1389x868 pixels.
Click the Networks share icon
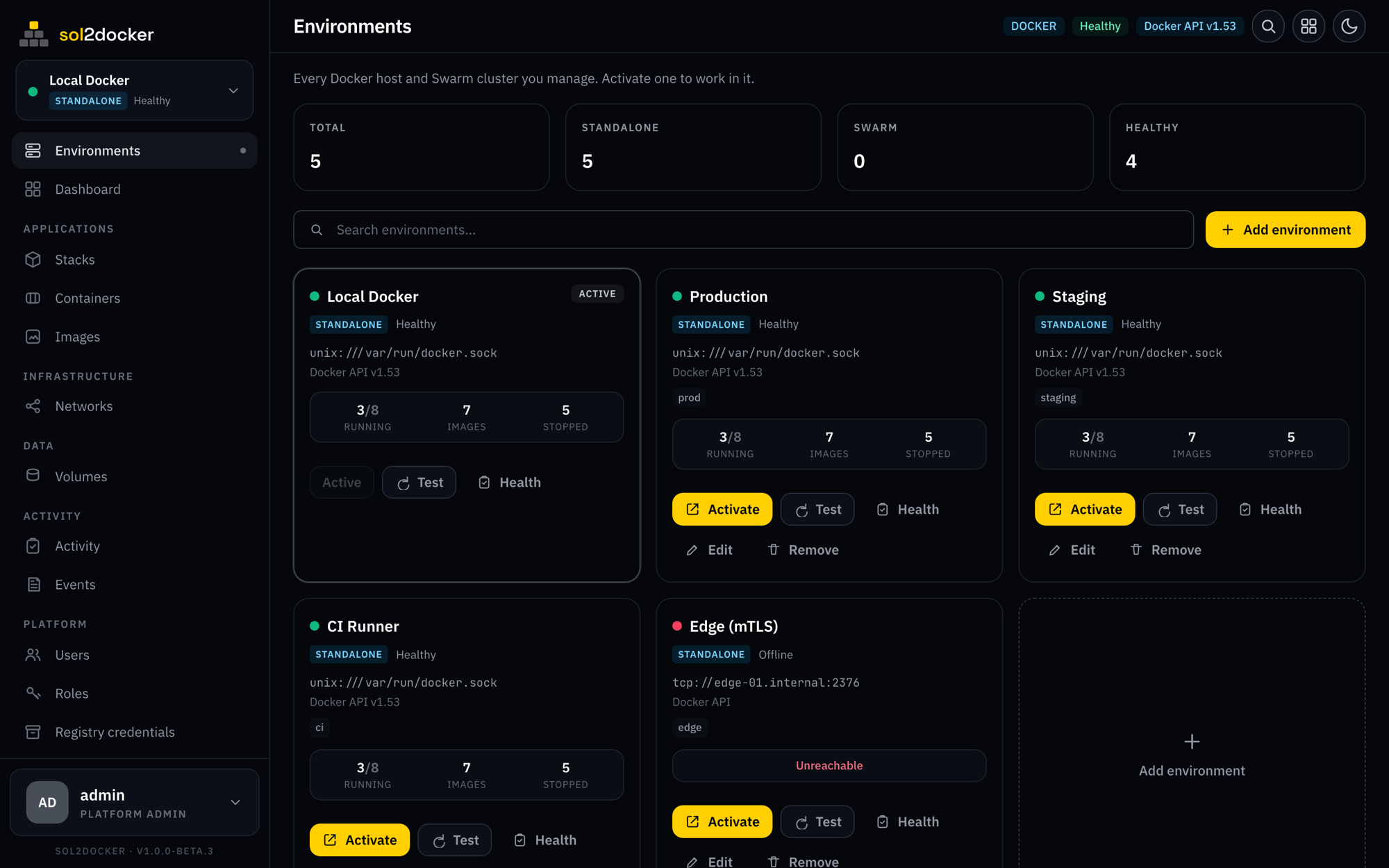point(33,406)
